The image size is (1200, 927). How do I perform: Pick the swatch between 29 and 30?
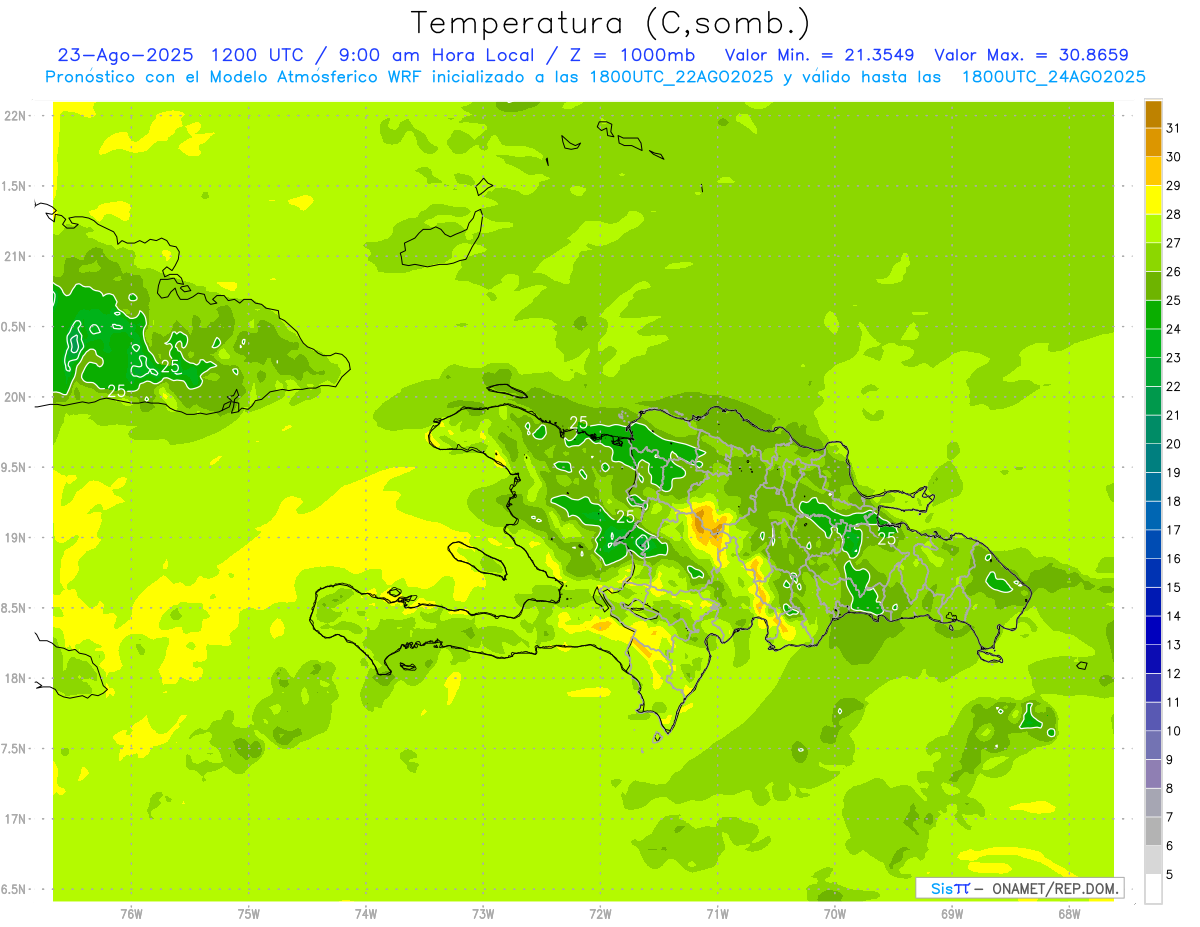click(1153, 171)
